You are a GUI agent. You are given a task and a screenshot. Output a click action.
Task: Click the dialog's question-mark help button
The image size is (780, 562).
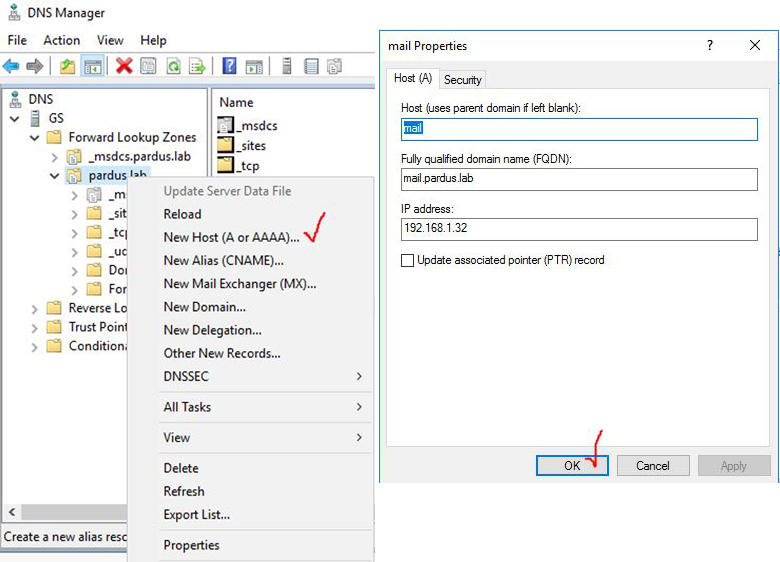(710, 46)
